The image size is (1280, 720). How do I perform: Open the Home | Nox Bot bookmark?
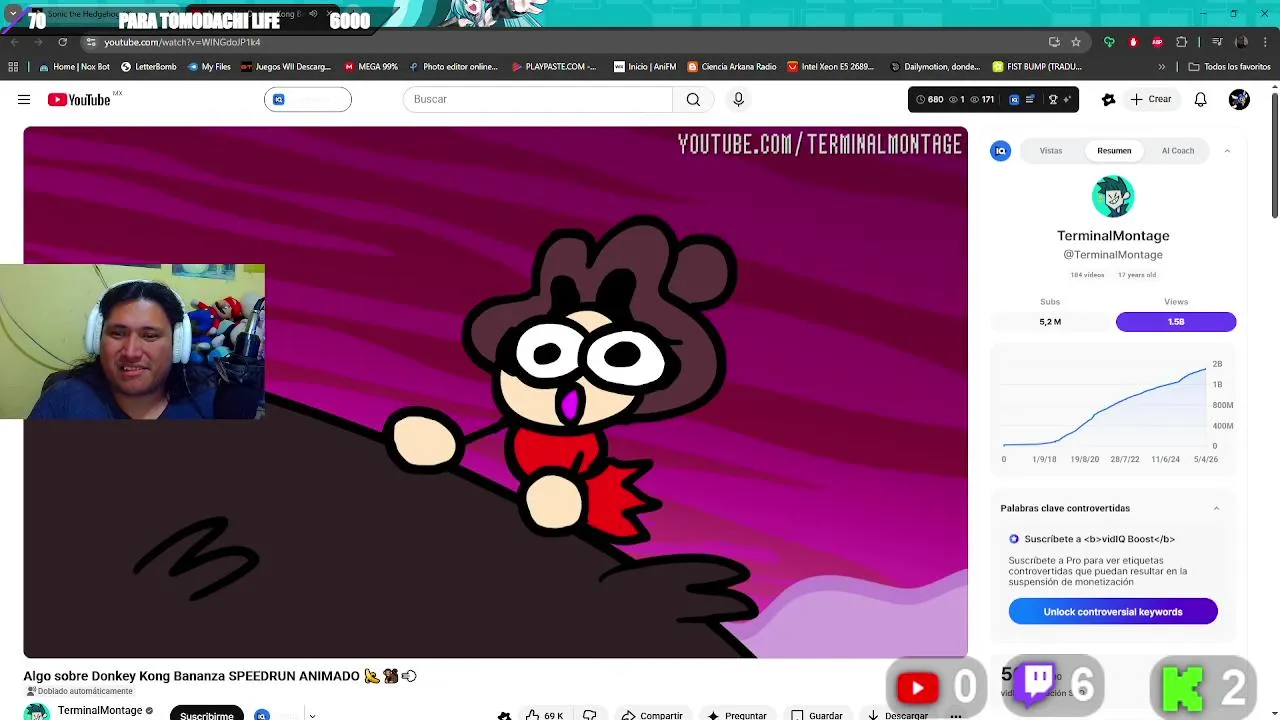pos(74,67)
